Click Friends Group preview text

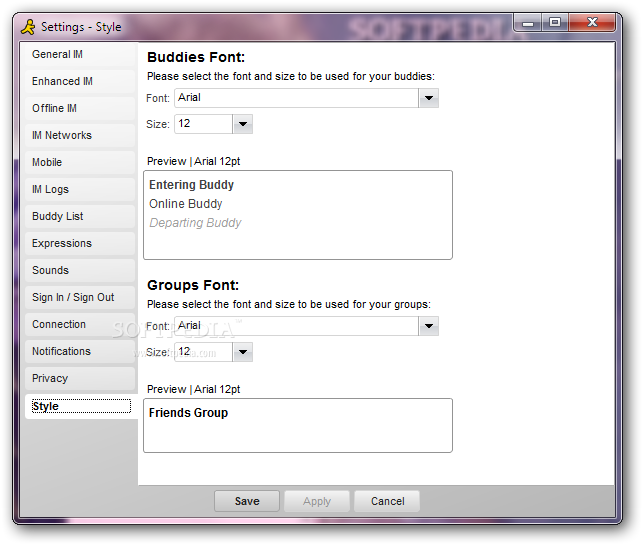[x=188, y=413]
